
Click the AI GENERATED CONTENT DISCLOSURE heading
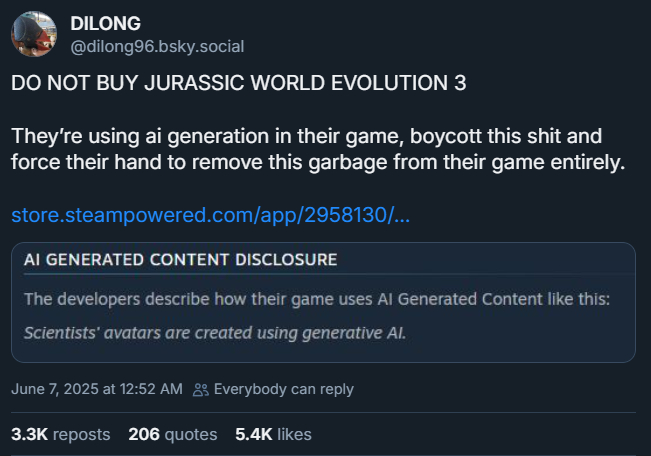pos(180,260)
